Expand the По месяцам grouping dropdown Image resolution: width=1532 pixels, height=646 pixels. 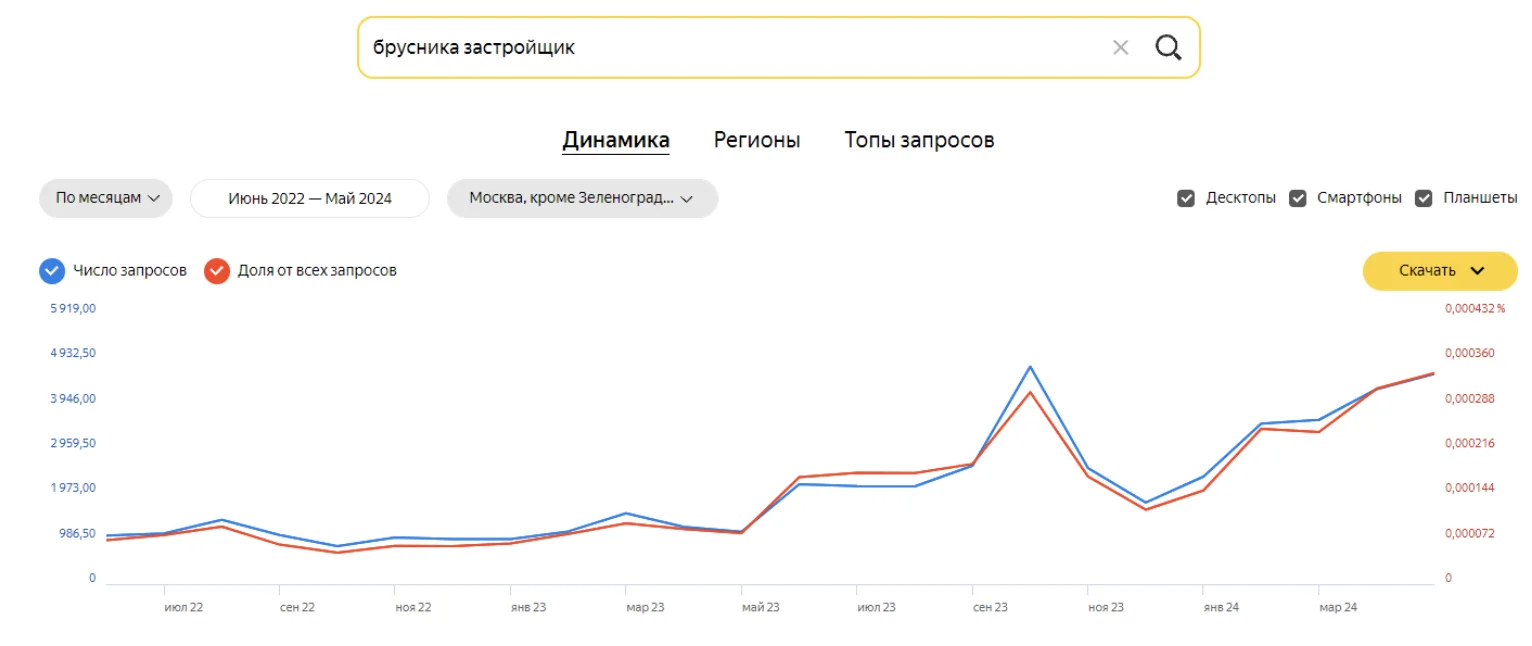tap(106, 198)
